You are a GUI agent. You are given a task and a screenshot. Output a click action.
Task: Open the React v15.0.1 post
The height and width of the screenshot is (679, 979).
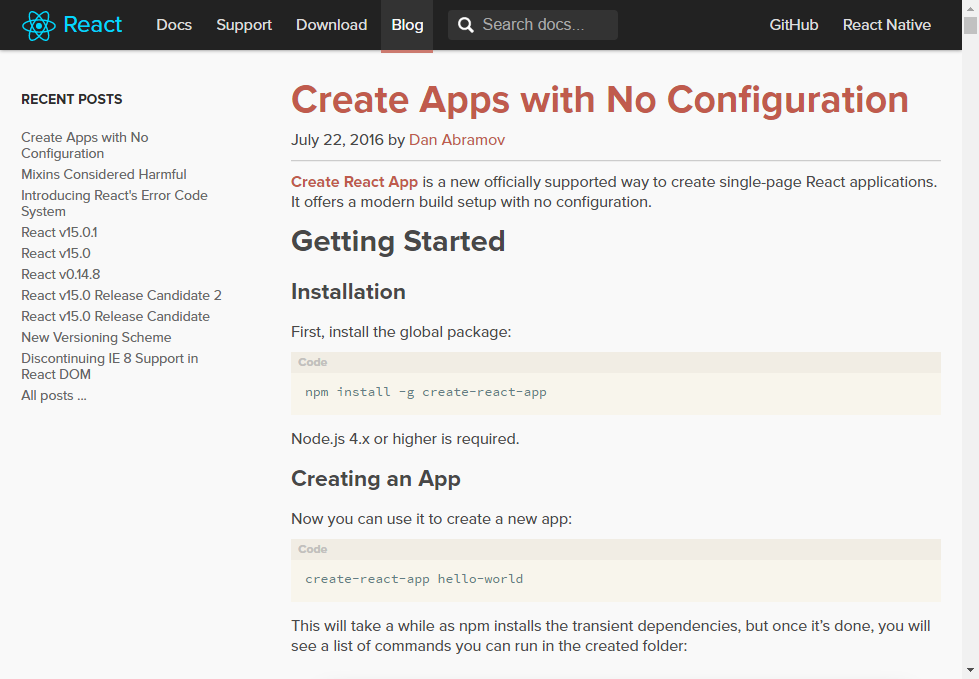pyautogui.click(x=59, y=232)
